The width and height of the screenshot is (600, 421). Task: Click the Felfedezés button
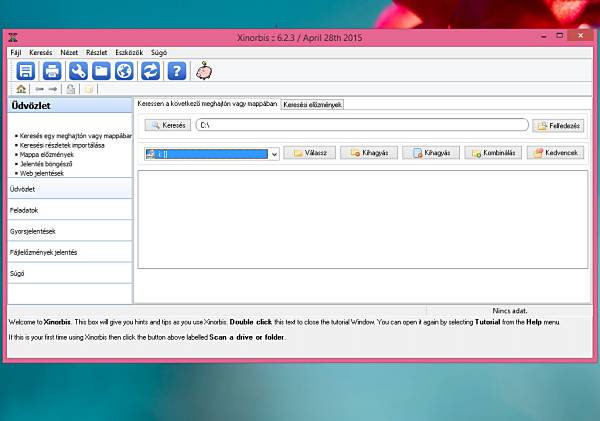tap(558, 126)
